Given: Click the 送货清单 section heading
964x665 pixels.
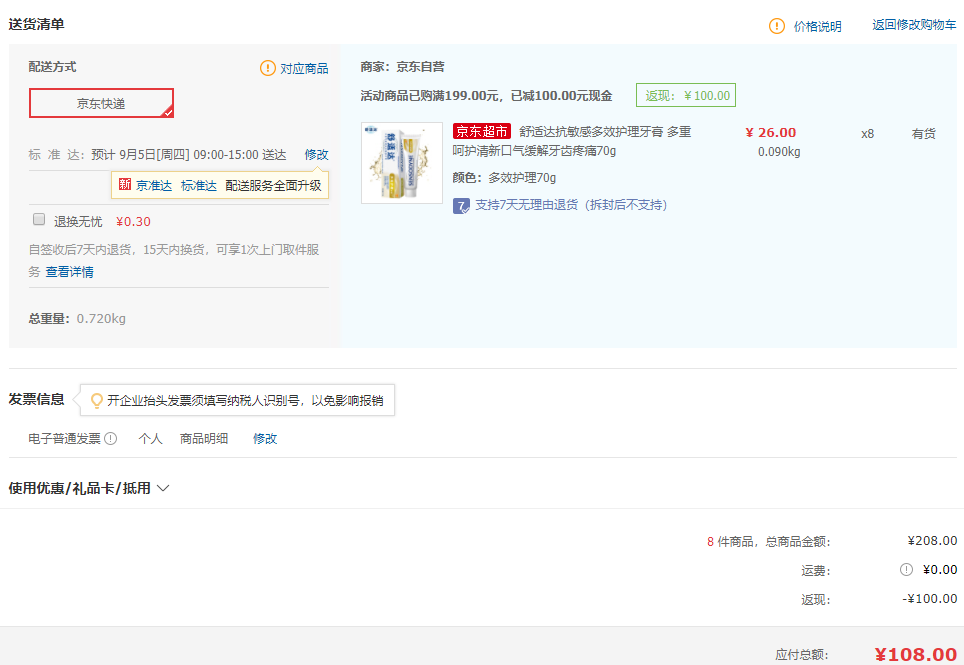Looking at the screenshot, I should 36,24.
